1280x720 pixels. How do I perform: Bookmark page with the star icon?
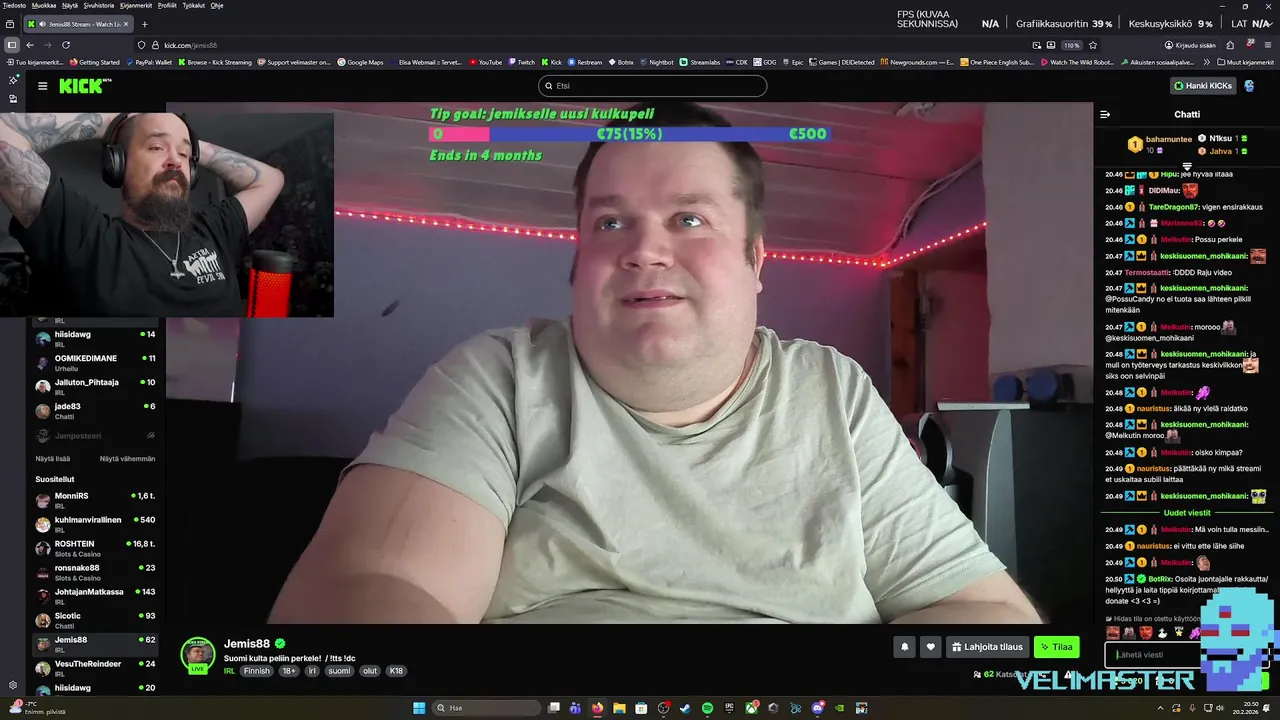coord(1093,45)
